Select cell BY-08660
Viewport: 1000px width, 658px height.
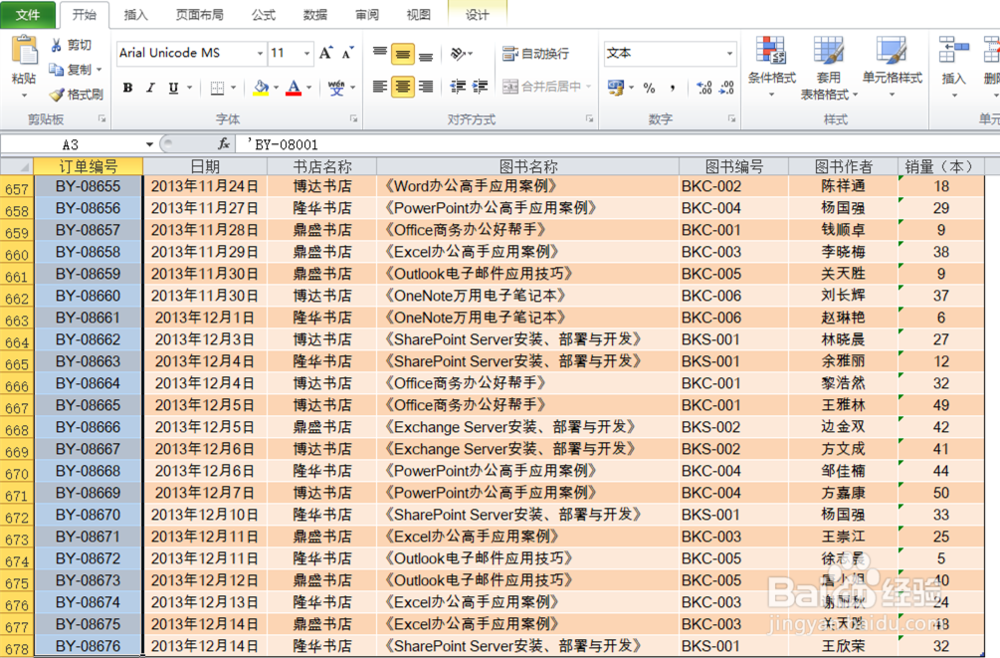point(88,296)
